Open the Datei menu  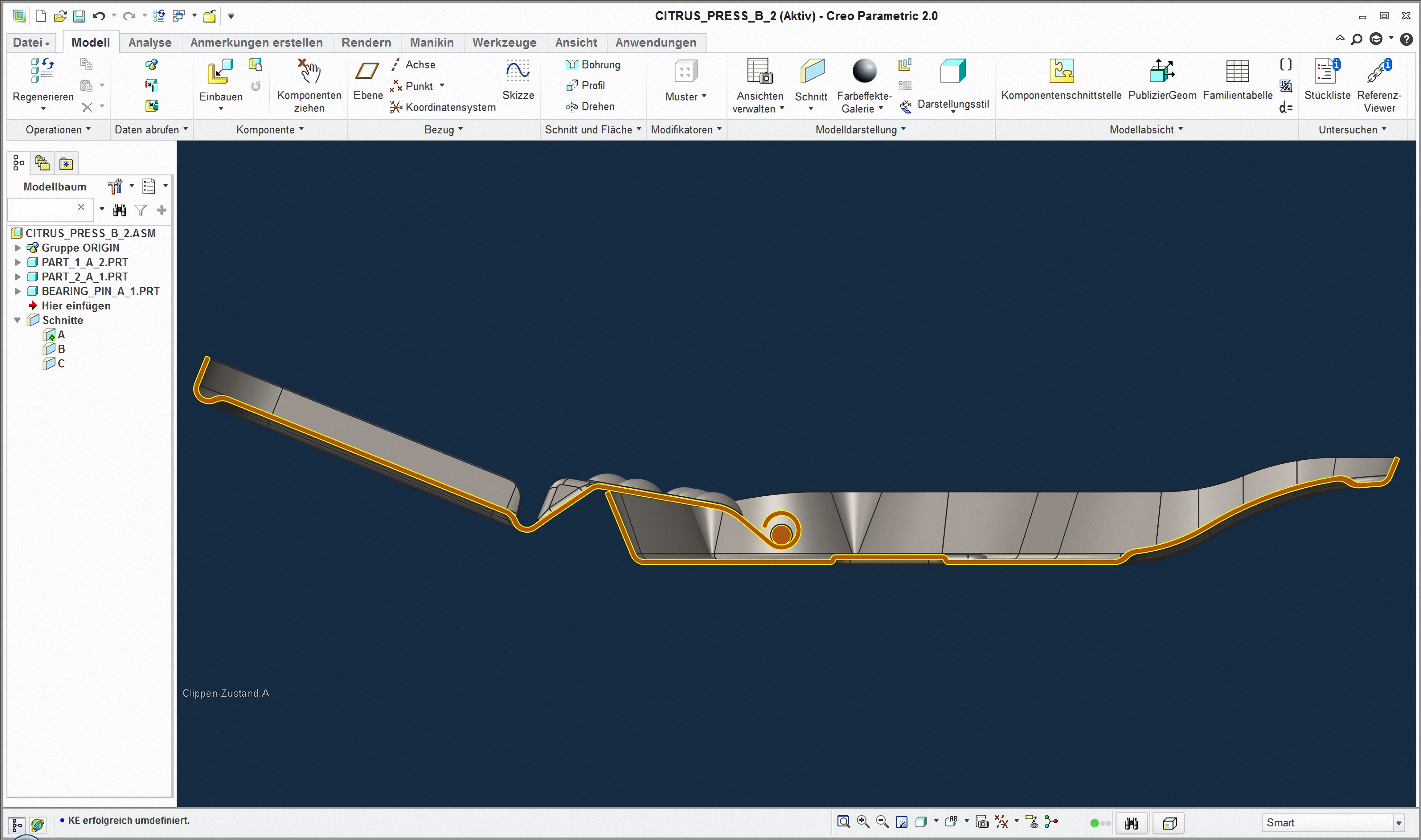coord(31,42)
